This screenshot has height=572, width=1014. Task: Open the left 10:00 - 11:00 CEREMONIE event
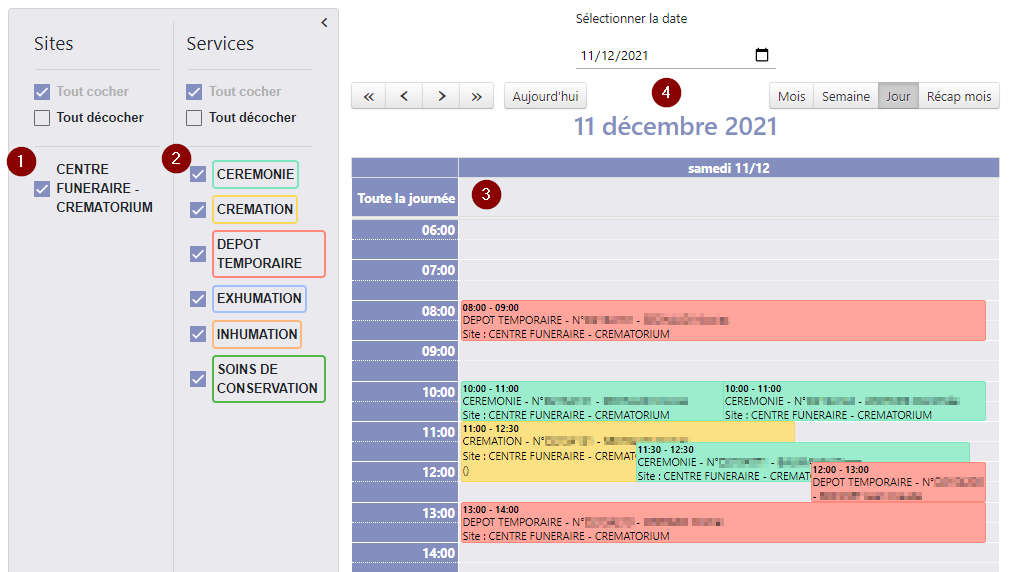591,401
